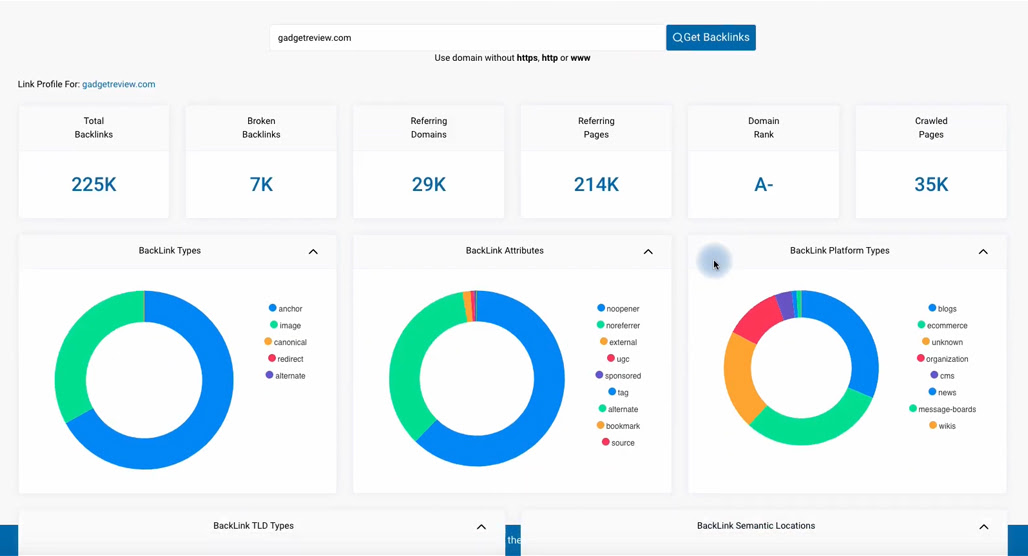Click red organization segment in Platform Types chart
This screenshot has width=1028, height=556.
757,321
